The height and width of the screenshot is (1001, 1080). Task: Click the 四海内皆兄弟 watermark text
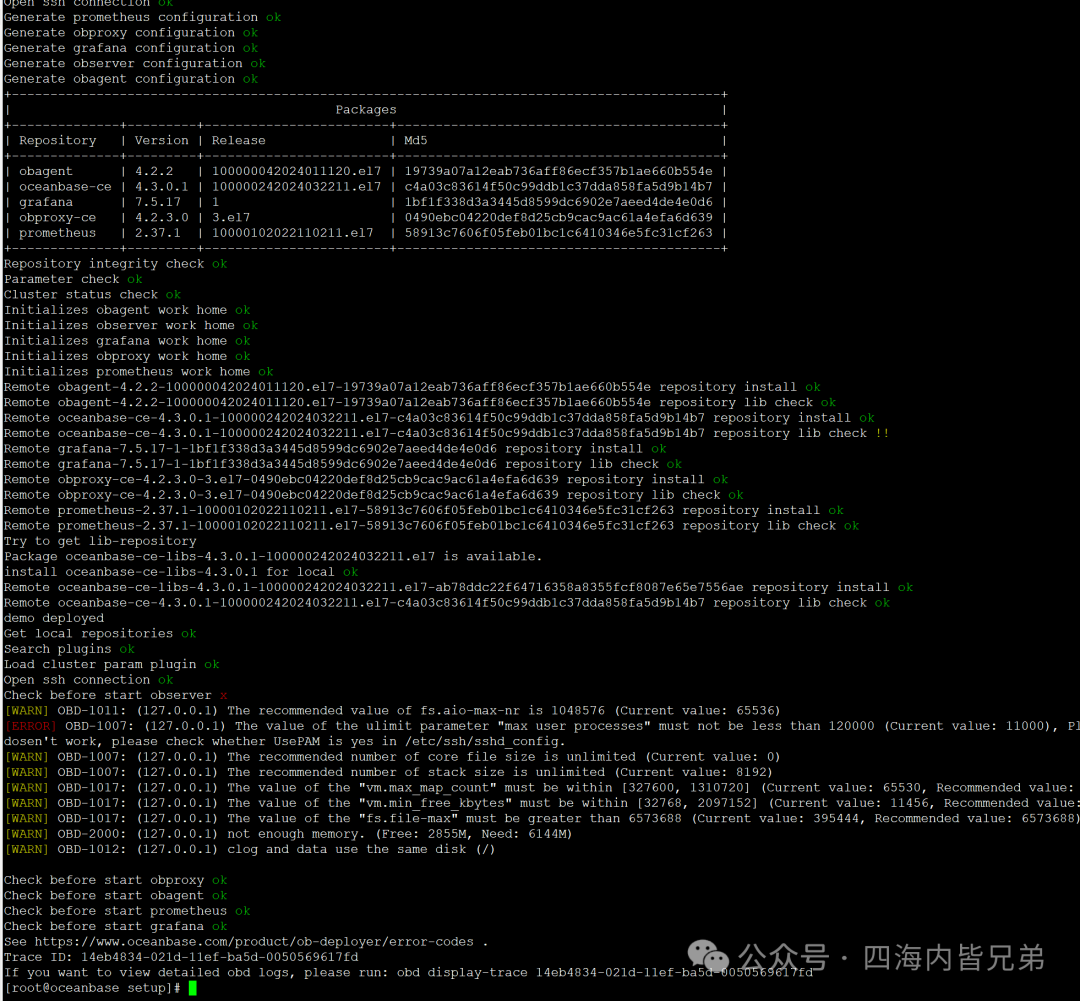click(x=954, y=958)
